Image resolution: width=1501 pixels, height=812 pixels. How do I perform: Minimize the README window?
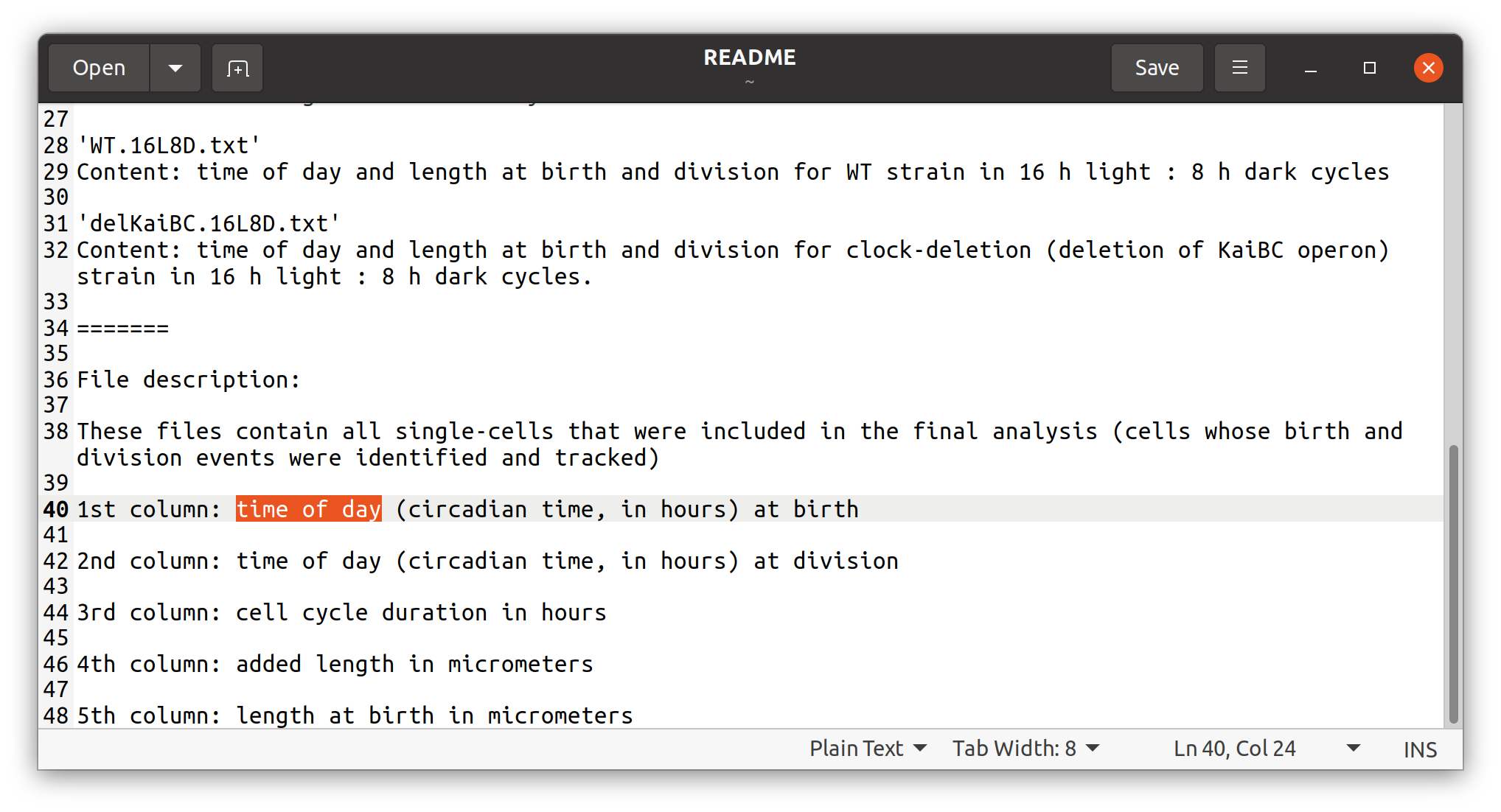1310,69
